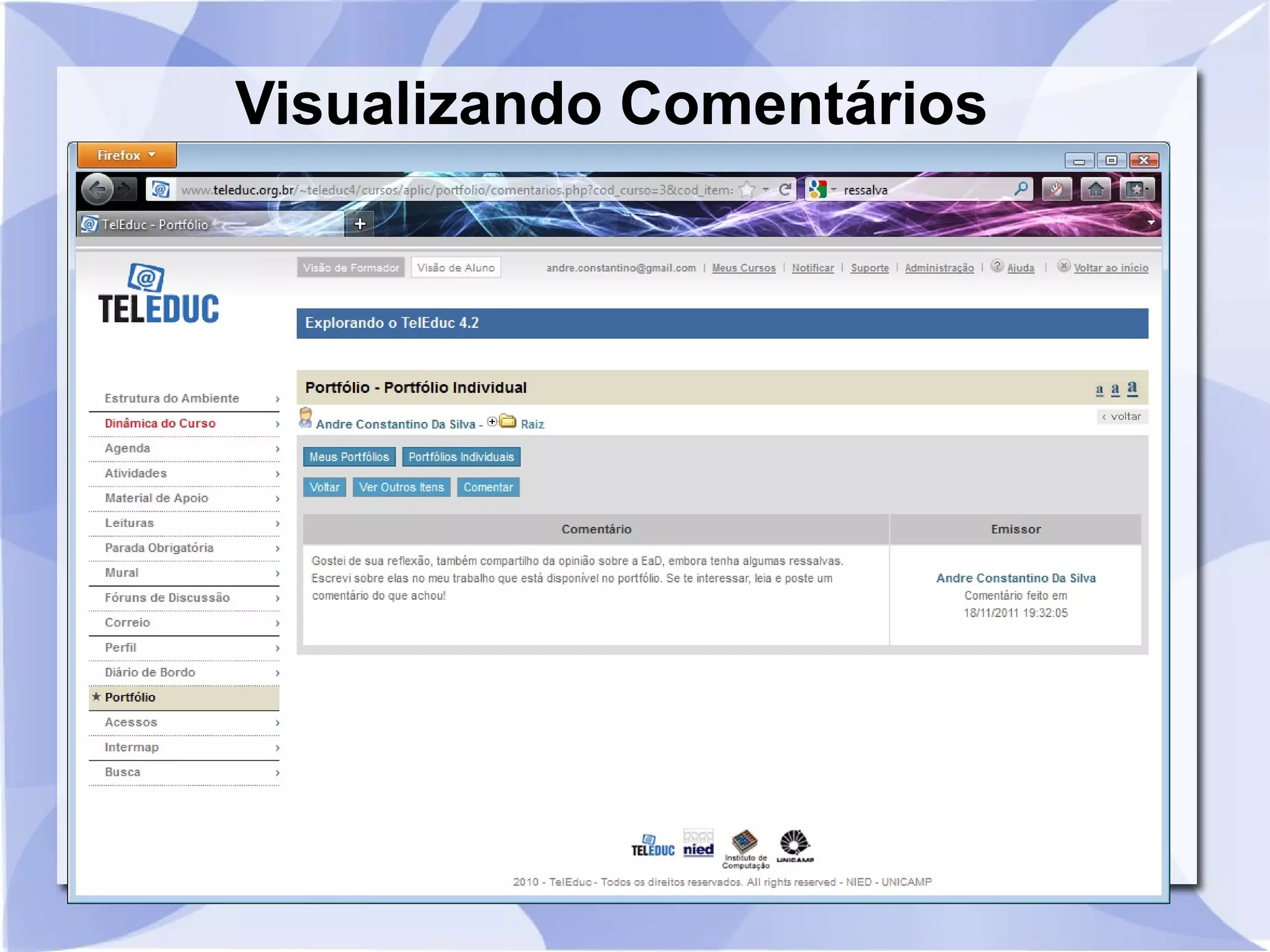Click the Comentário column header
1270x952 pixels.
point(596,529)
